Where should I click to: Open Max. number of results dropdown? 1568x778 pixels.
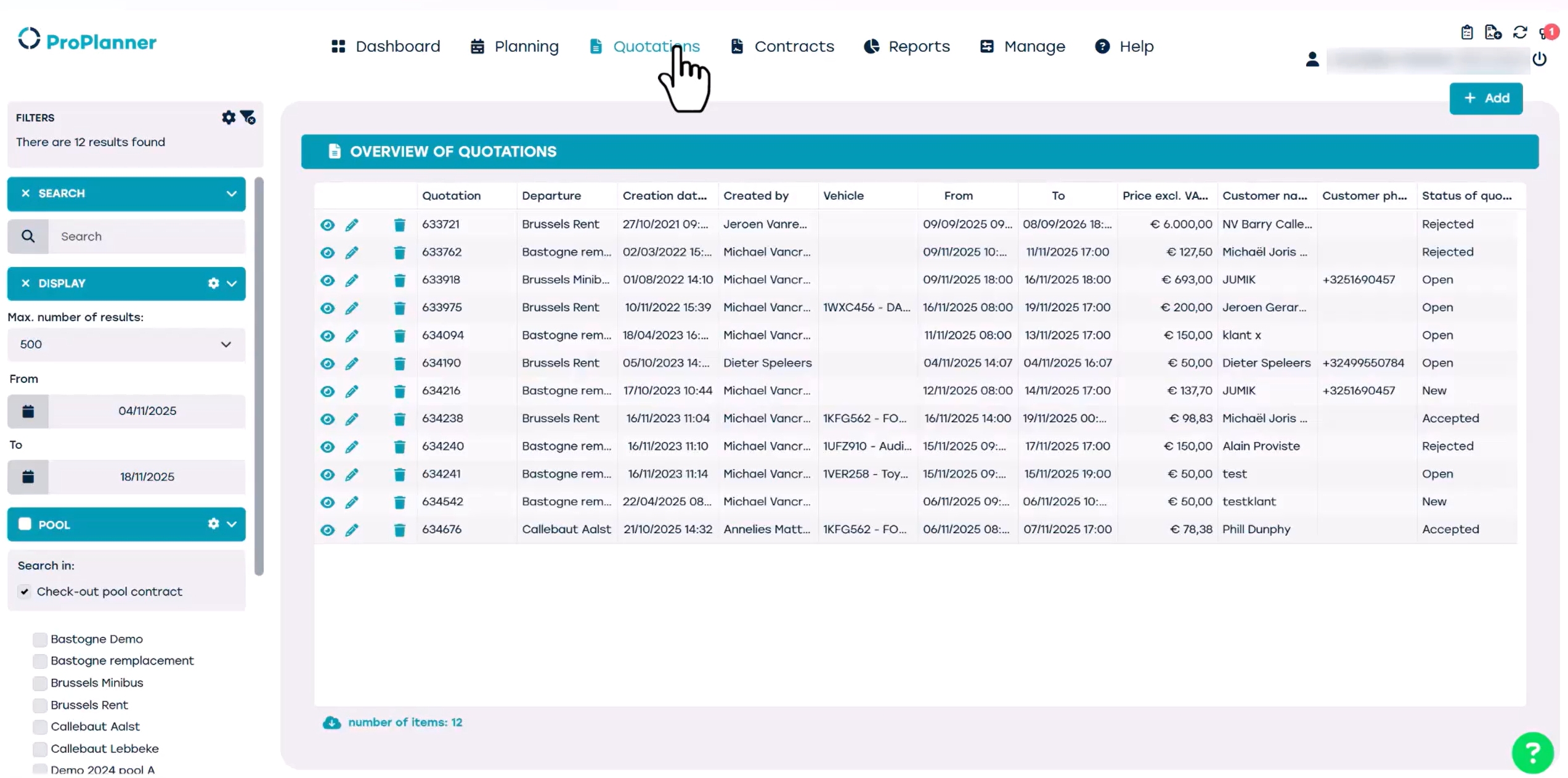click(126, 345)
